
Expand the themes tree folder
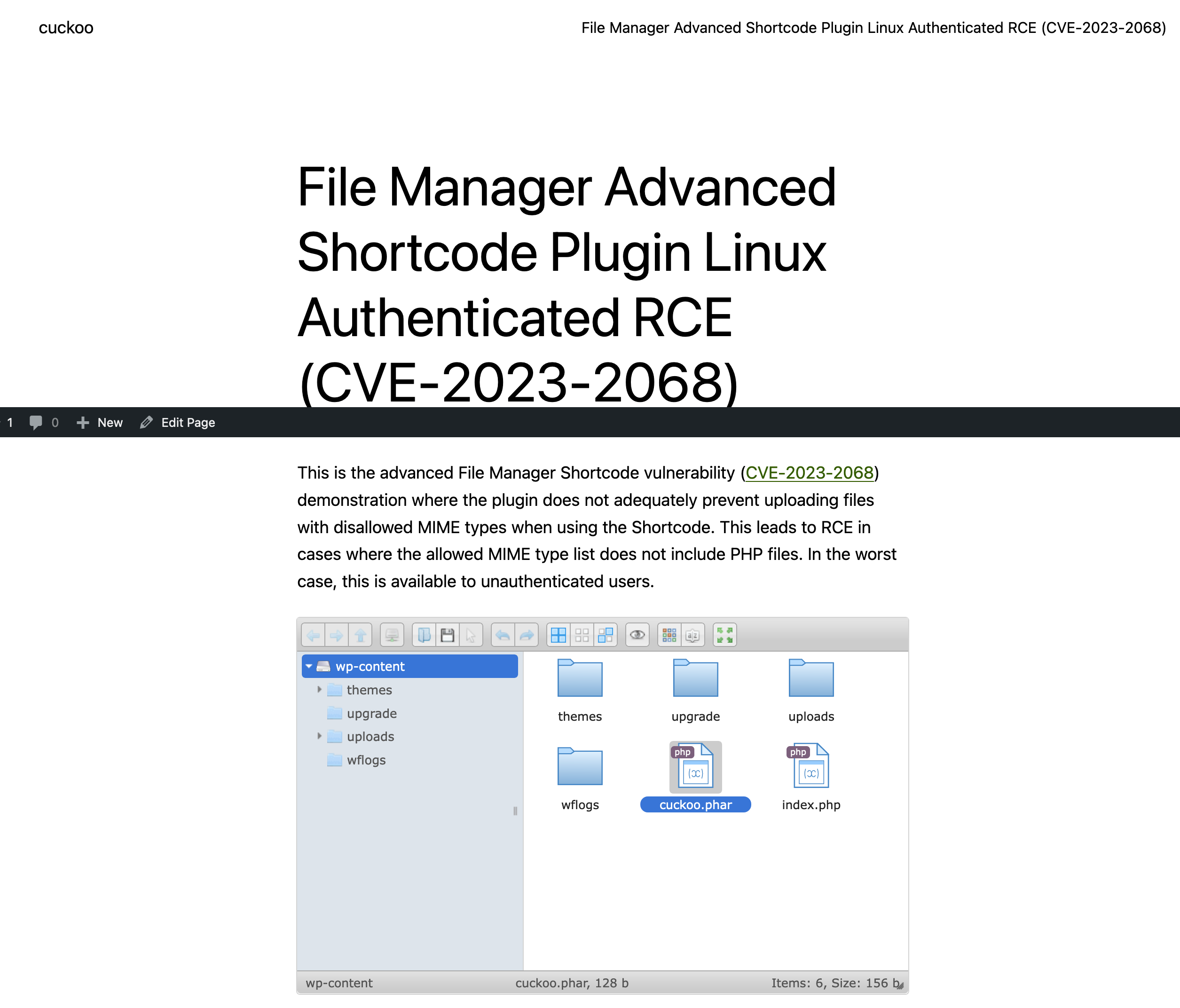320,690
